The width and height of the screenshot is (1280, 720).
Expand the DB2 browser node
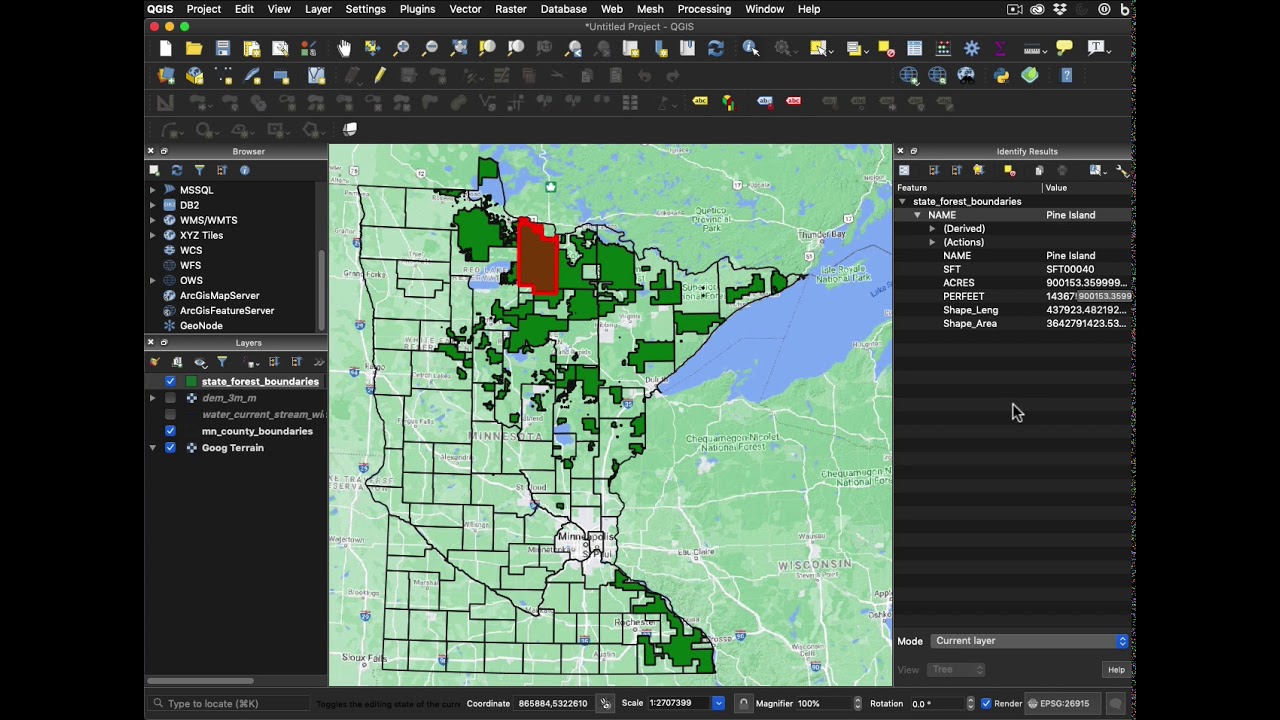click(153, 205)
